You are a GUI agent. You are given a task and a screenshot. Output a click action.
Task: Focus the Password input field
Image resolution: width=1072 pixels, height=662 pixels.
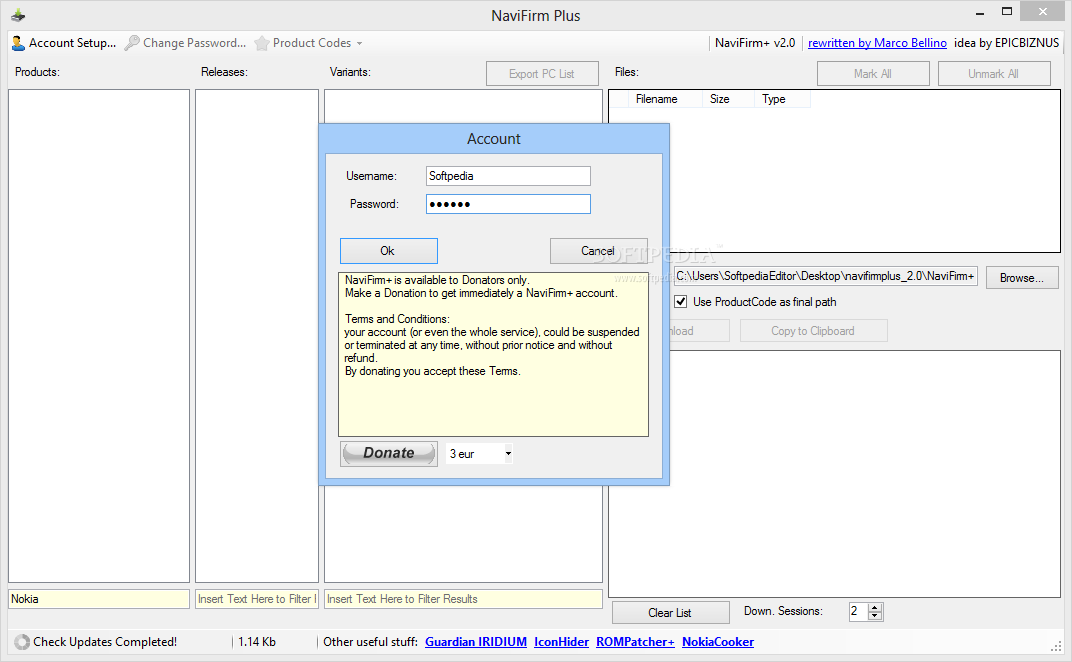pos(508,204)
